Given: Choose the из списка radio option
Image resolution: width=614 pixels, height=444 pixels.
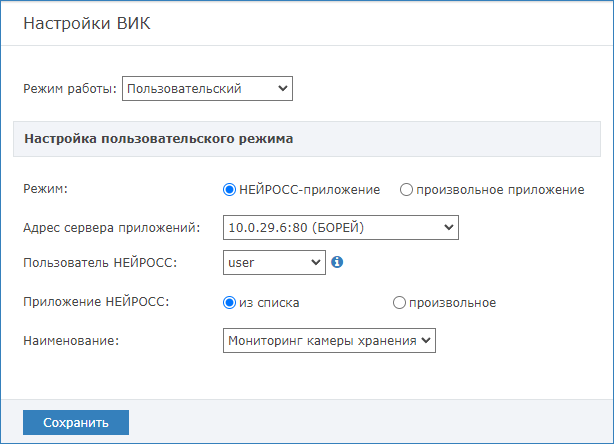Looking at the screenshot, I should click(x=229, y=302).
